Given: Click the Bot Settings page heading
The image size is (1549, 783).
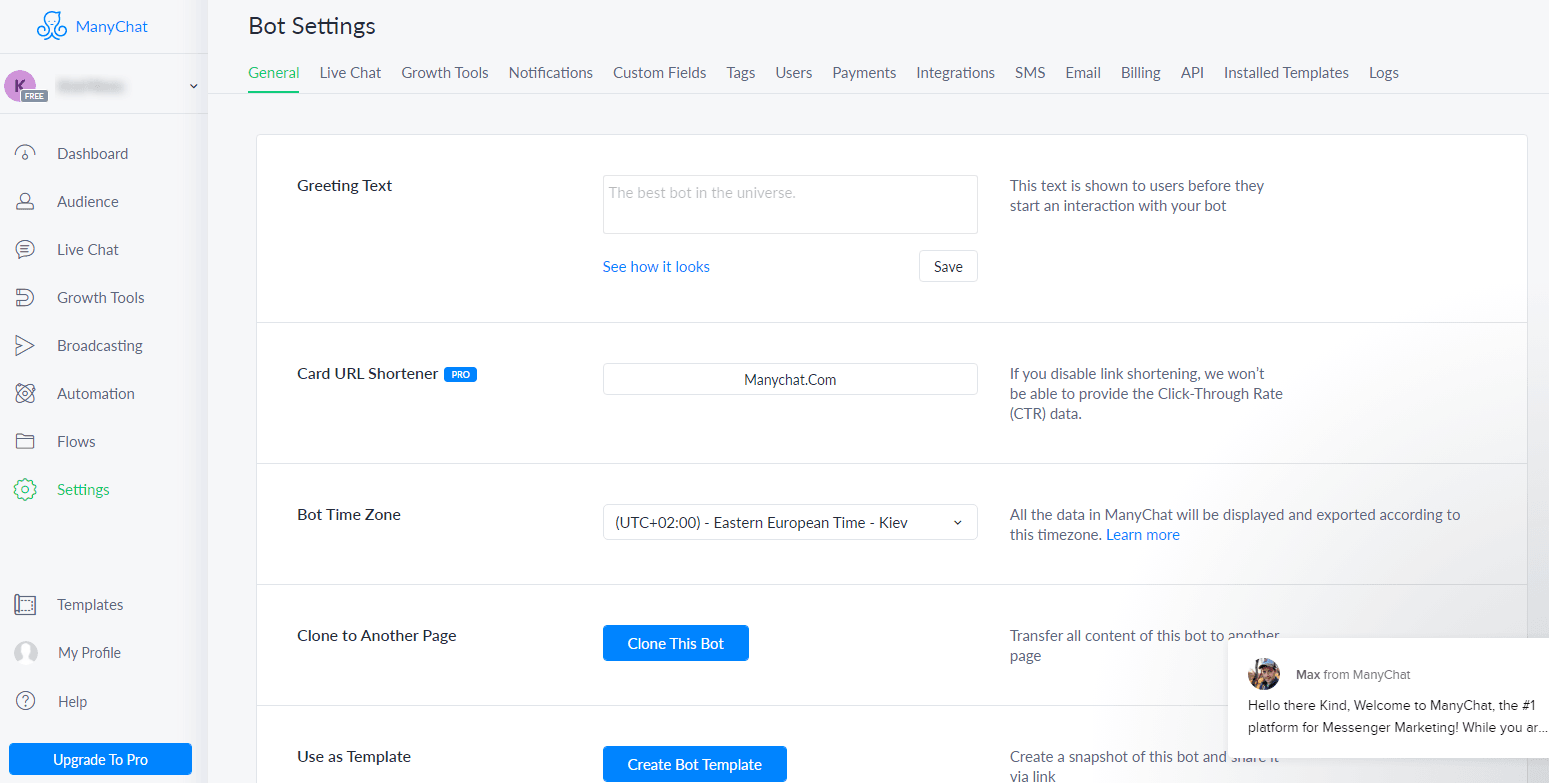Looking at the screenshot, I should 312,26.
